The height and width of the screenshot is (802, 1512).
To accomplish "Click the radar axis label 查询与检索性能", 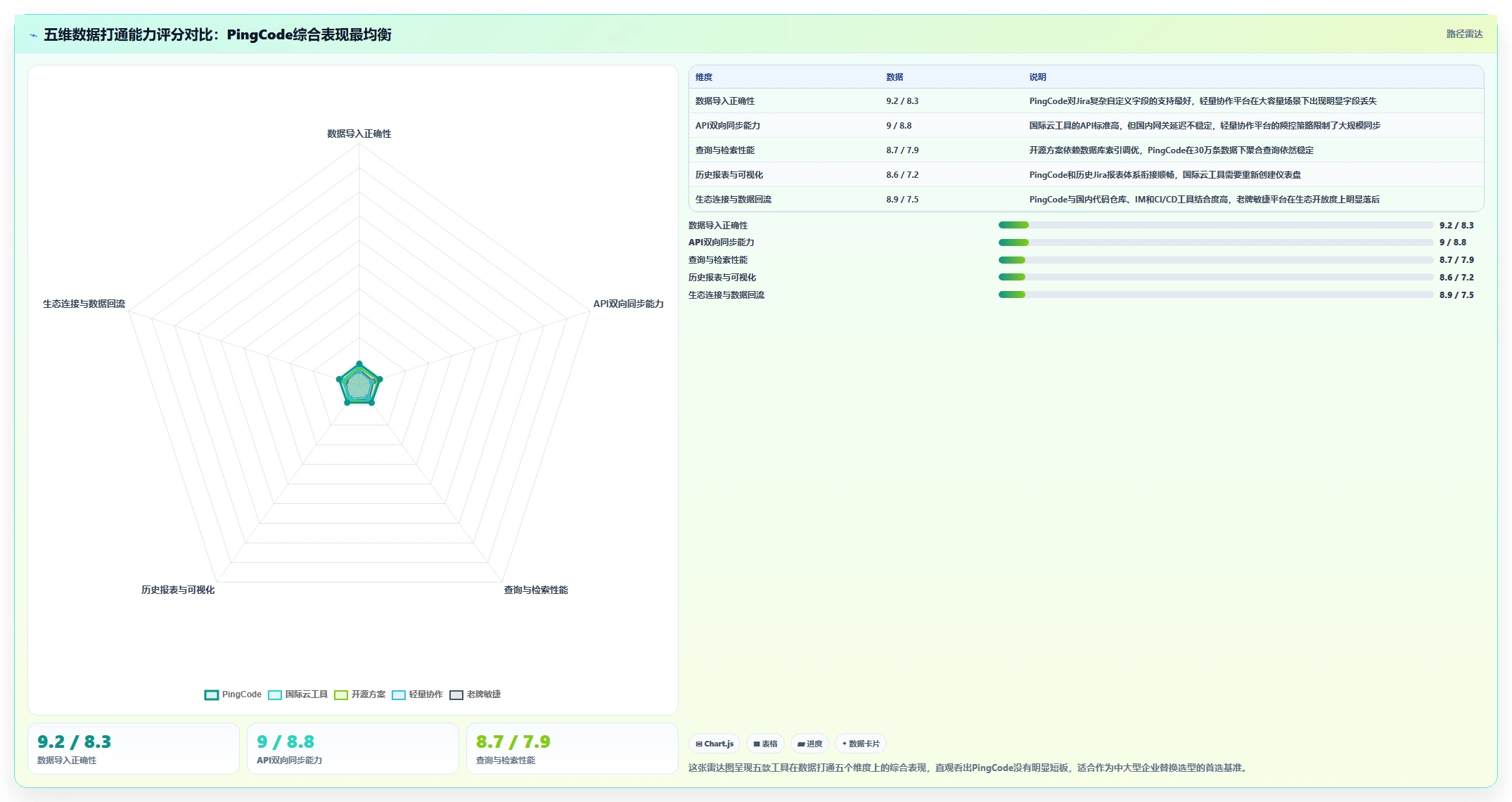I will 536,590.
